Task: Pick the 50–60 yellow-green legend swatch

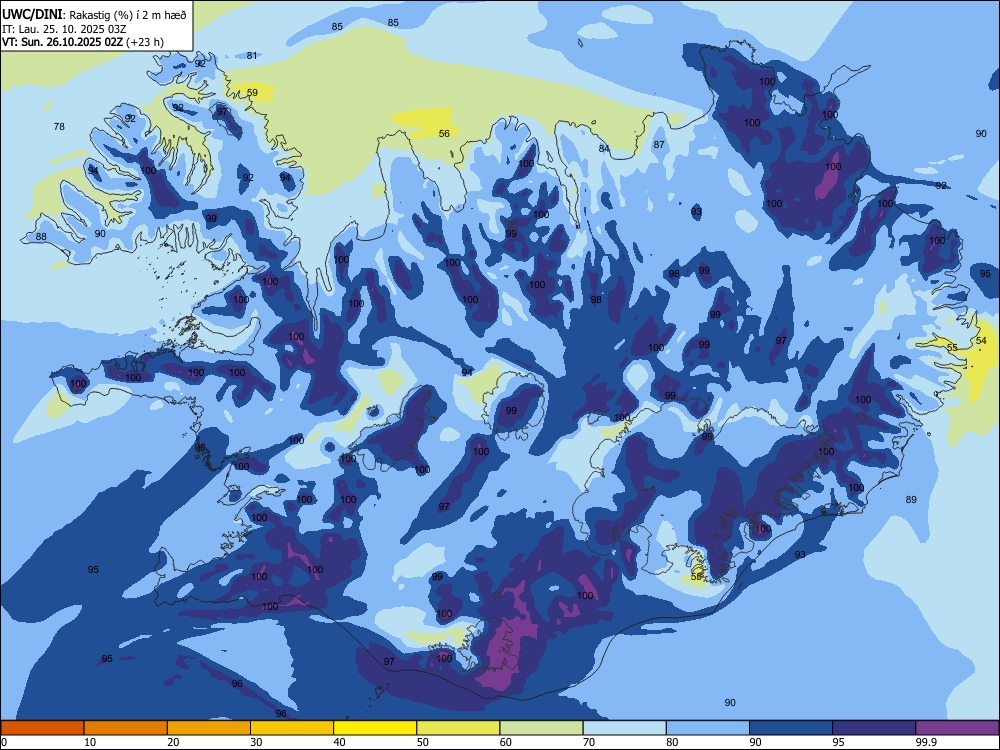Action: pyautogui.click(x=458, y=728)
